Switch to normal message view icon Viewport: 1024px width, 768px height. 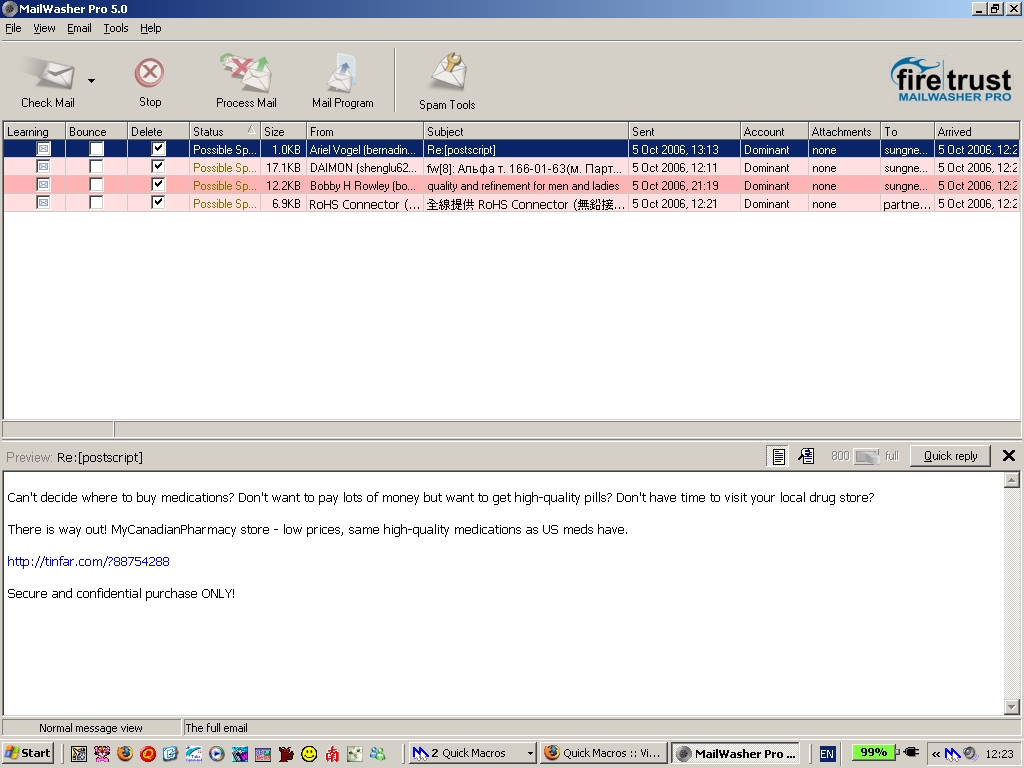coord(777,456)
